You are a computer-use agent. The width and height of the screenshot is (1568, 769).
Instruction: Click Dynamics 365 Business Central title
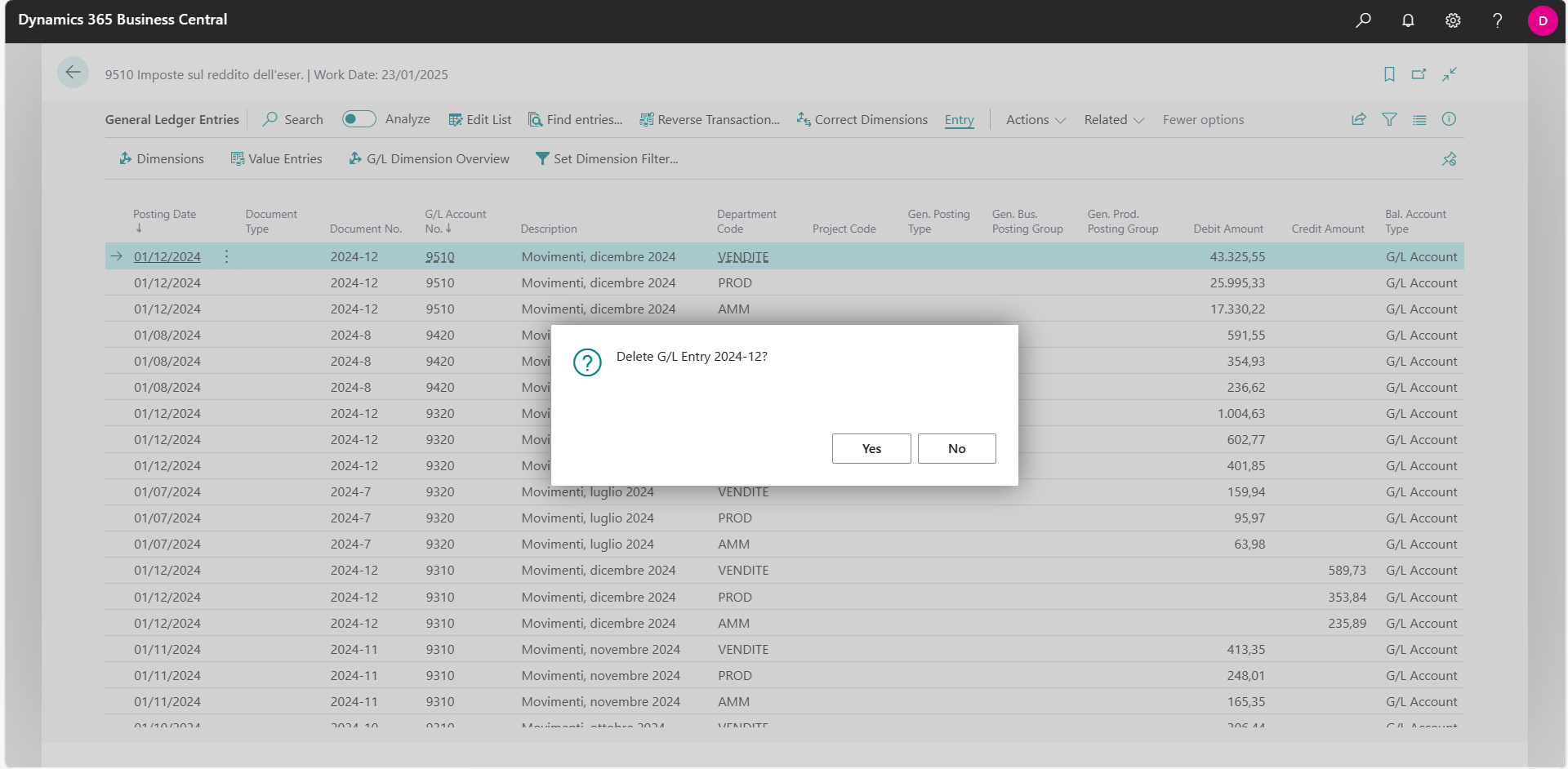click(122, 20)
